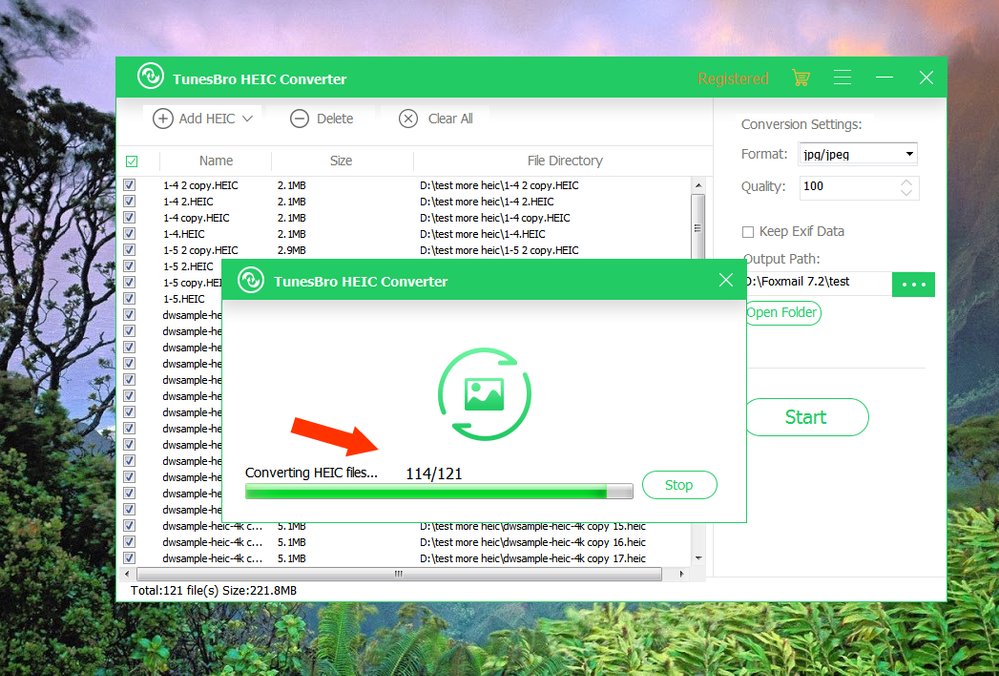Close the TunesBro main window
Viewport: 999px width, 676px height.
tap(926, 78)
